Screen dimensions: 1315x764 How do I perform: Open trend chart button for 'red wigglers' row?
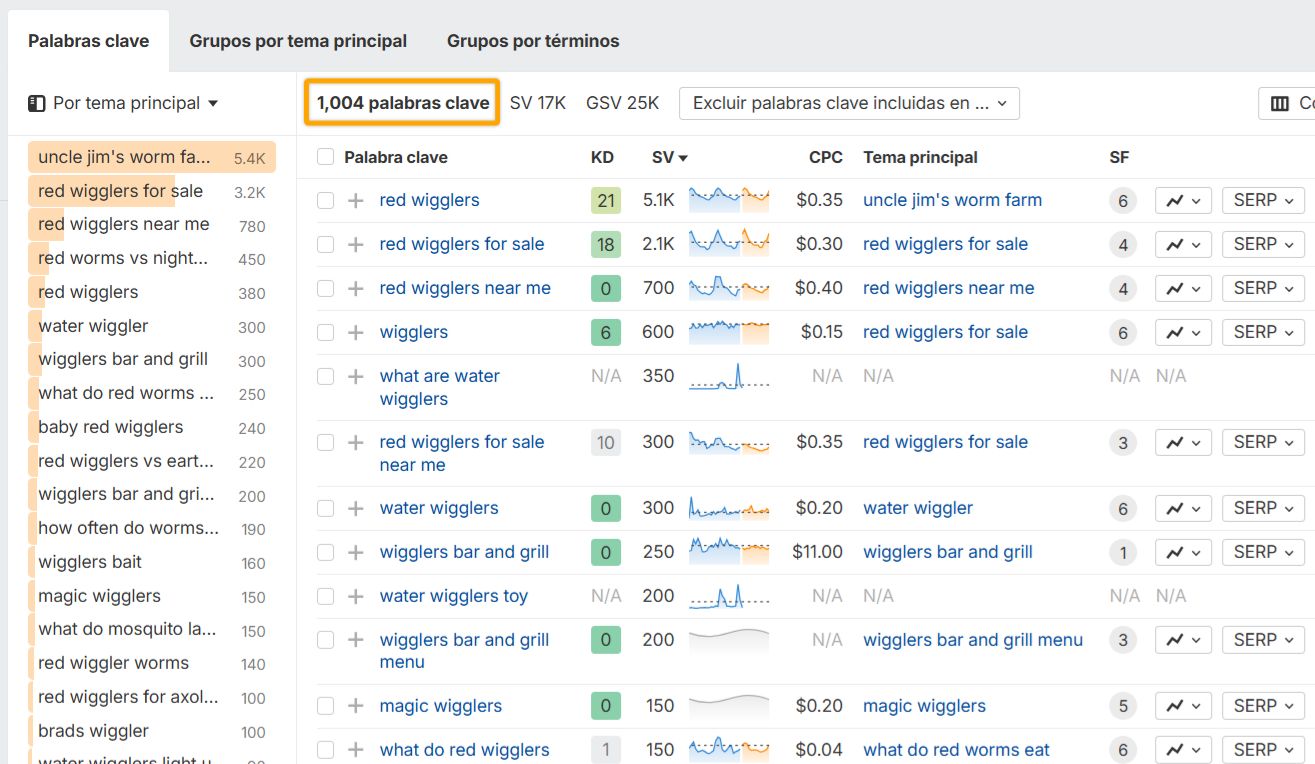tap(1183, 201)
